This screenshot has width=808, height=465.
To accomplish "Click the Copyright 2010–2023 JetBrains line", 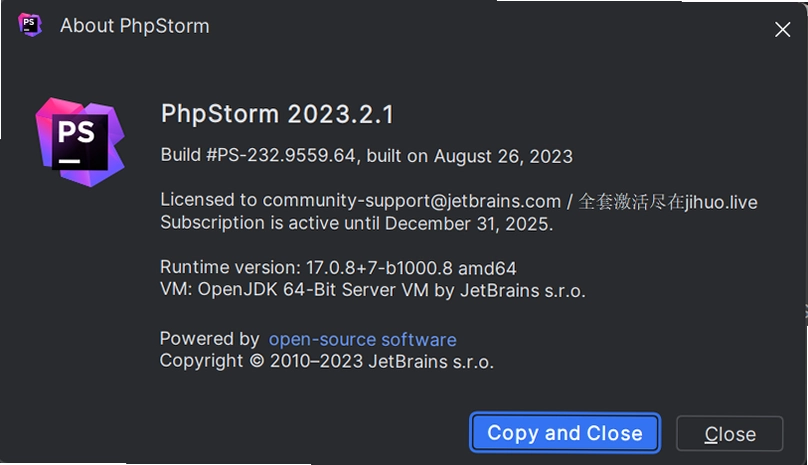I will click(327, 361).
